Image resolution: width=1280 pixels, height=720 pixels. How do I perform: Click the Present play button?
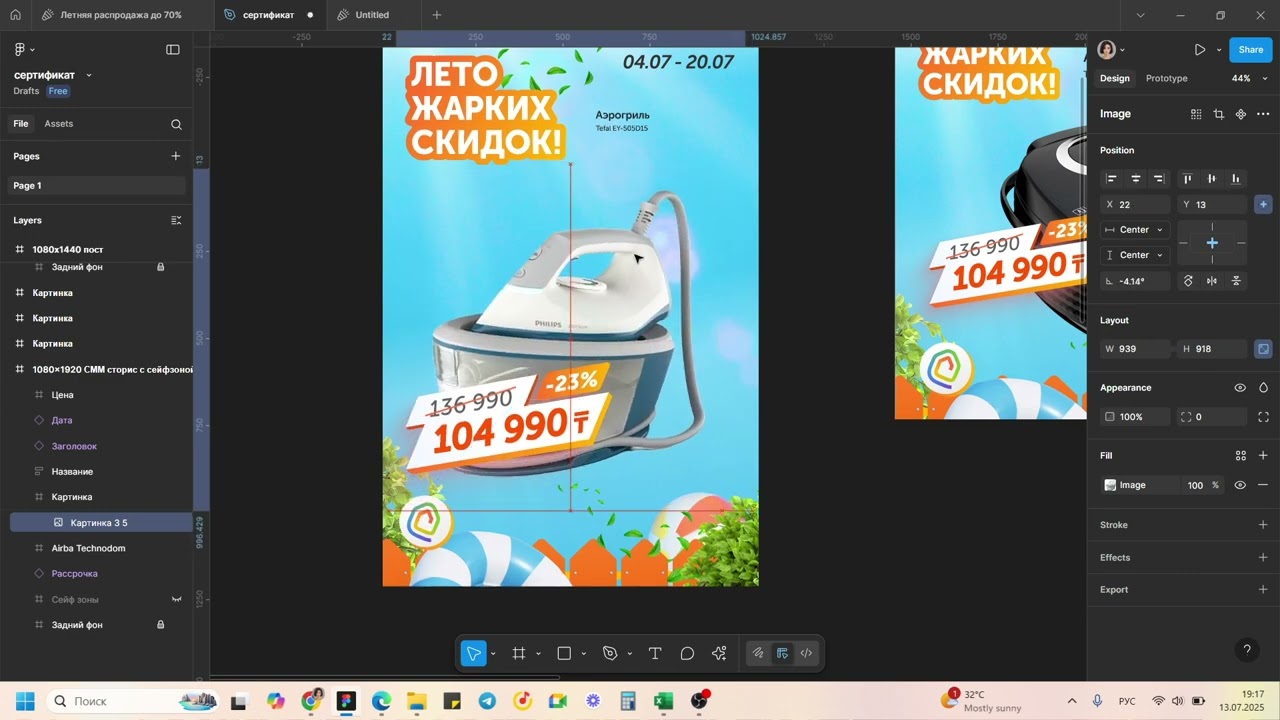1199,49
